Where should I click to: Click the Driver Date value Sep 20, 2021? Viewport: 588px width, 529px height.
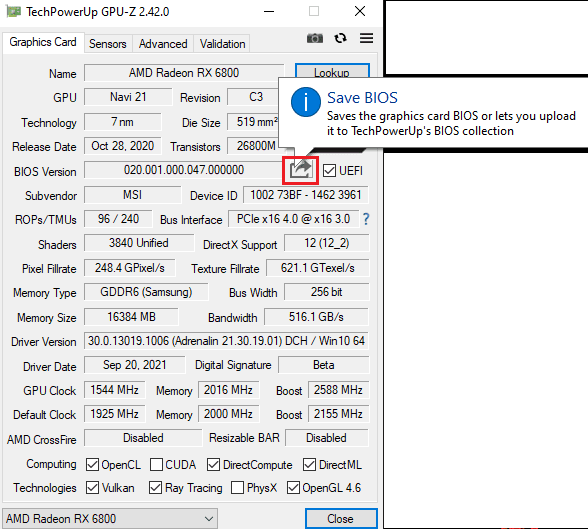tap(135, 365)
